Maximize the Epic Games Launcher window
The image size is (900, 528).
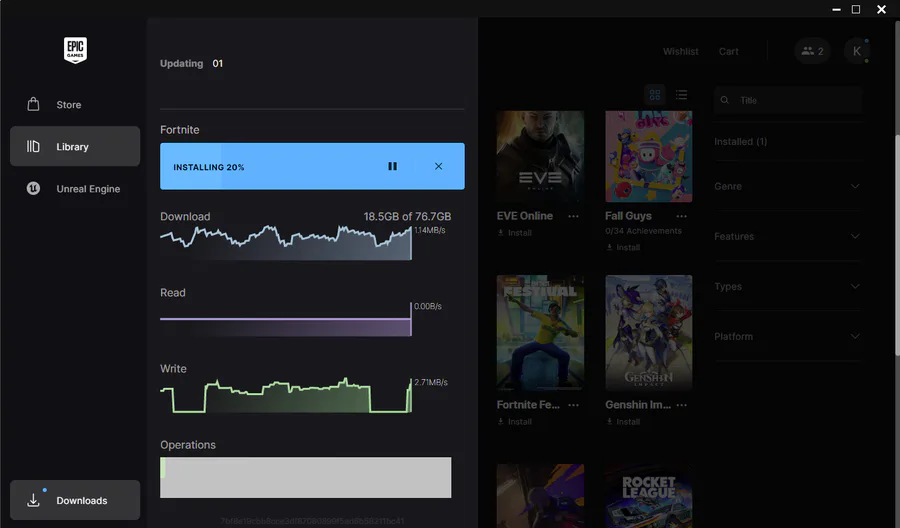856,9
